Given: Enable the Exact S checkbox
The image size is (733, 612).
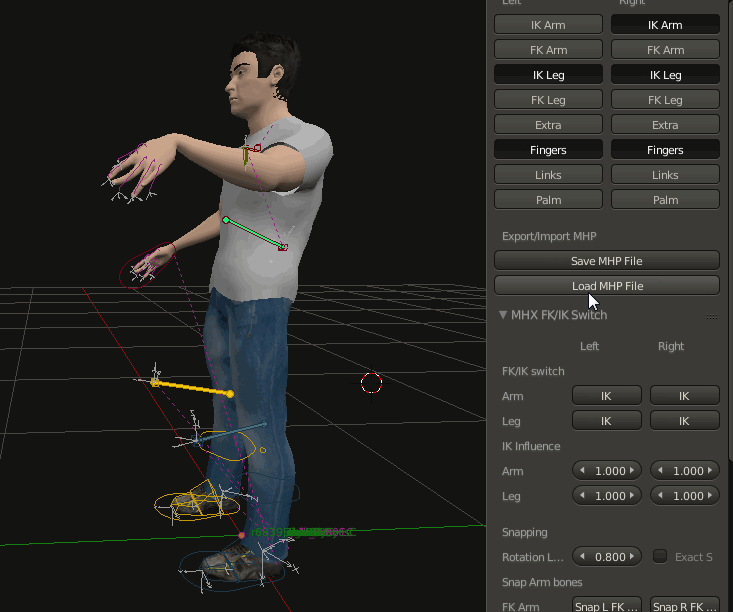Looking at the screenshot, I should pyautogui.click(x=660, y=556).
